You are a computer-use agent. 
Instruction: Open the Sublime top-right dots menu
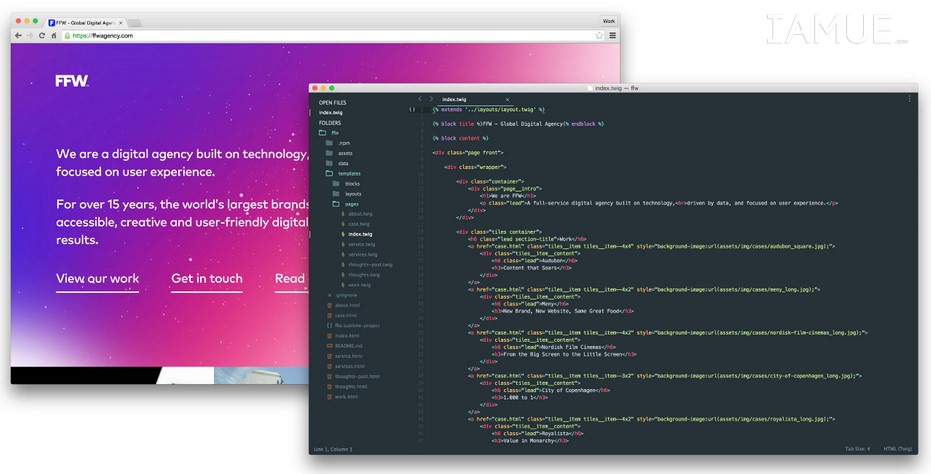[909, 99]
